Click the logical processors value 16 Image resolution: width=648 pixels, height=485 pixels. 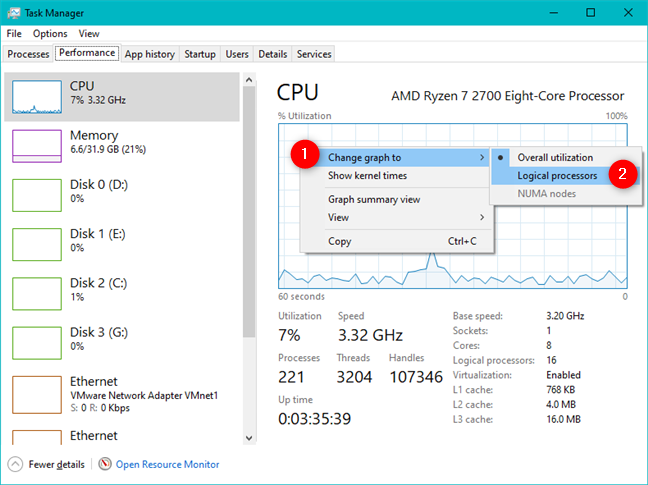[x=551, y=360]
